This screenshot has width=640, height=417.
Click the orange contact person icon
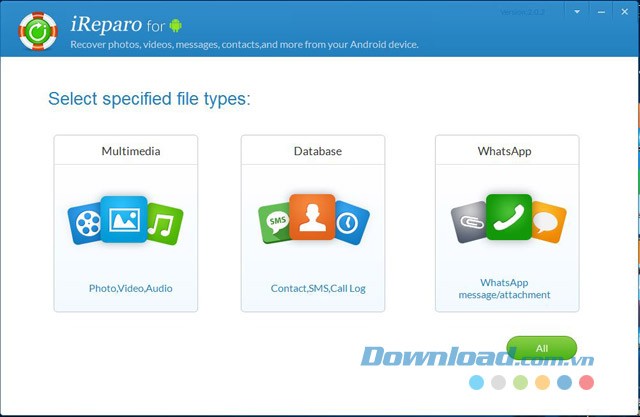311,216
